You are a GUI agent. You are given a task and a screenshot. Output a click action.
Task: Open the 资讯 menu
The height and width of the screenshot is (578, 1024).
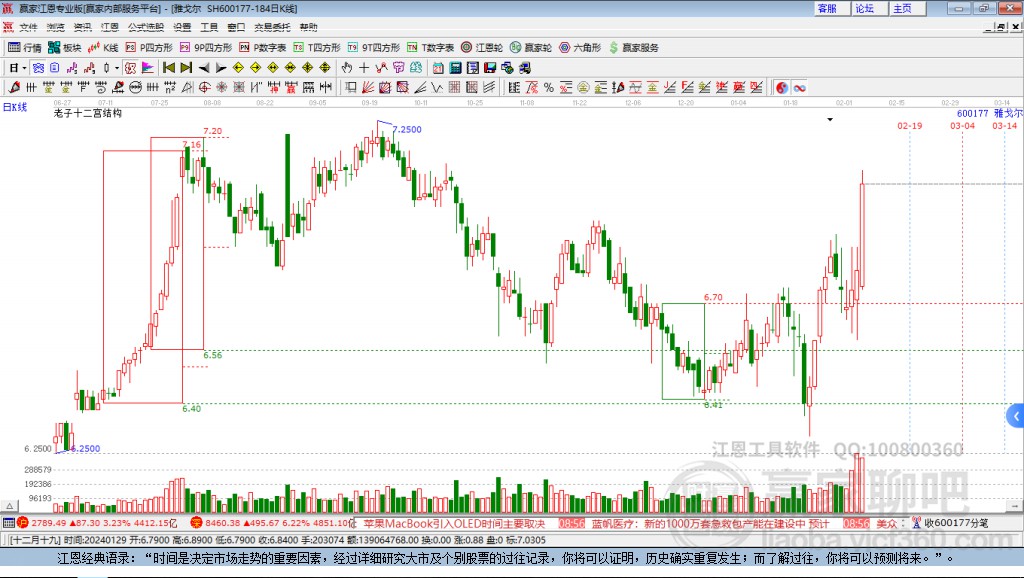point(82,27)
